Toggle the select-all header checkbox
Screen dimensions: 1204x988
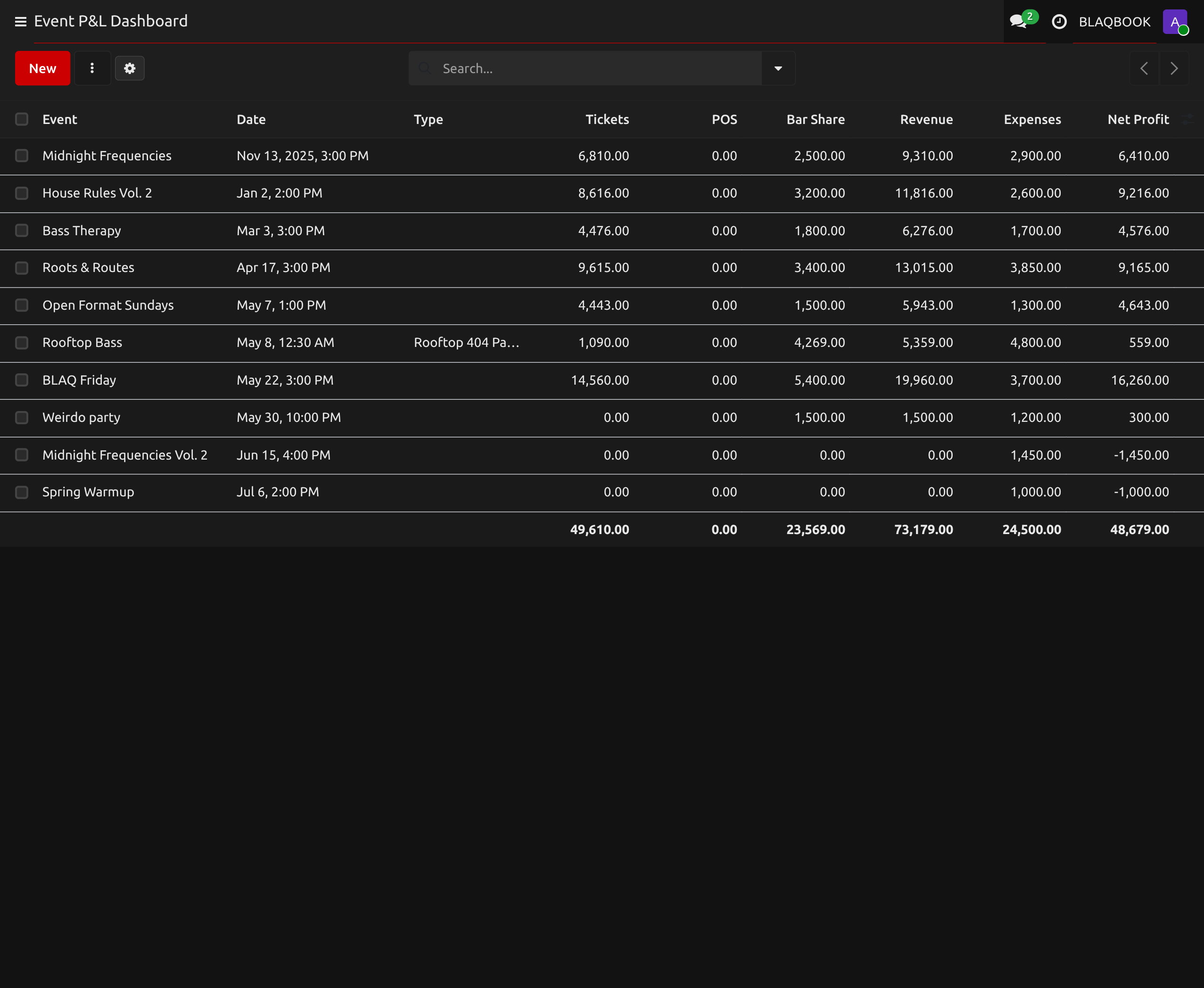[x=22, y=119]
